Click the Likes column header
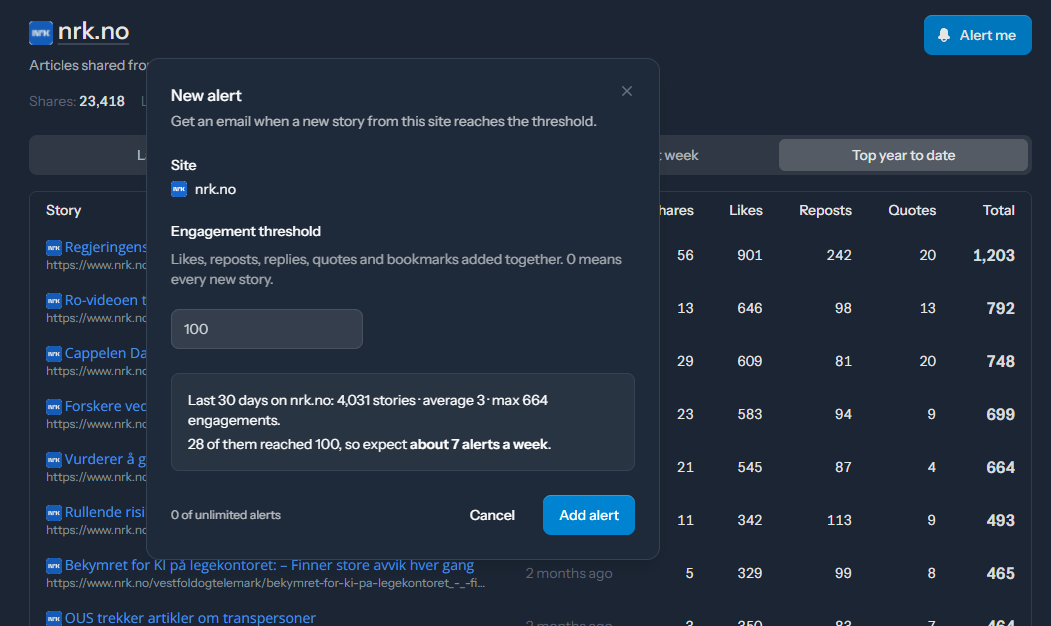The height and width of the screenshot is (626, 1051). [x=745, y=210]
